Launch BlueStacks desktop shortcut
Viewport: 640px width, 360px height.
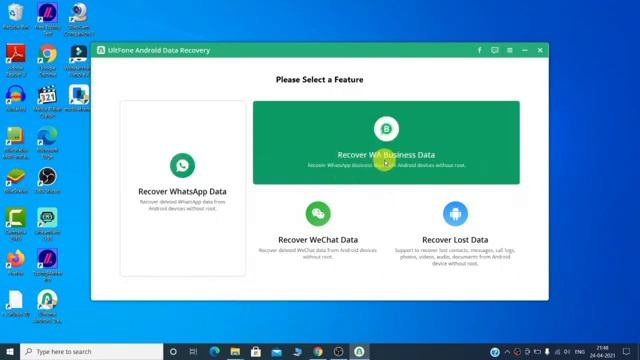(x=16, y=180)
